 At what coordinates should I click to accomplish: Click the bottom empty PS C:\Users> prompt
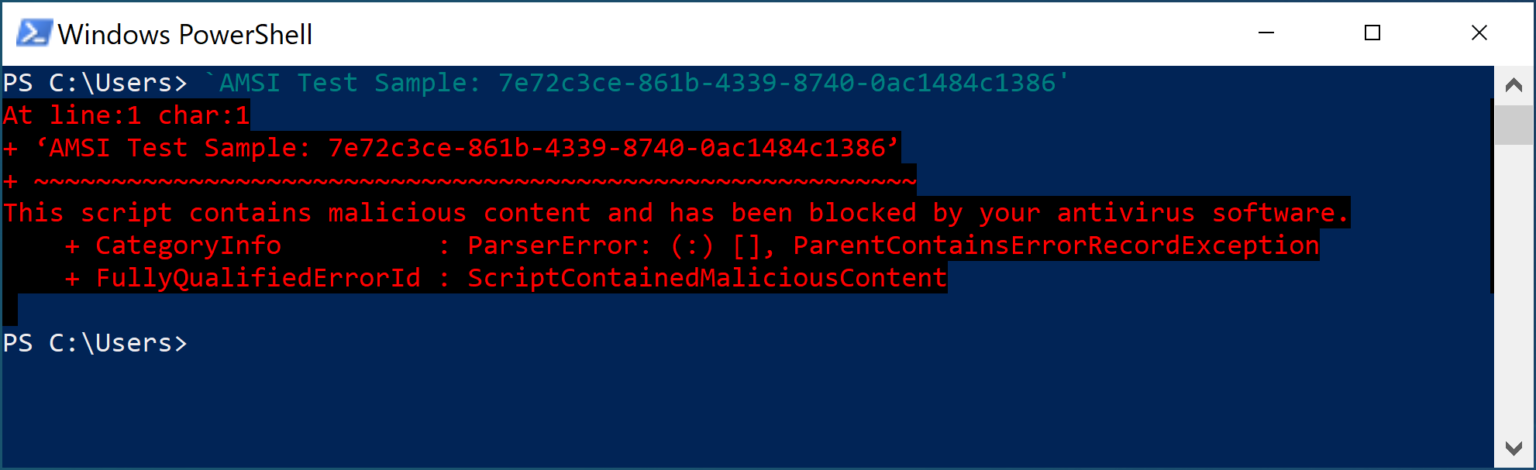click(x=94, y=343)
